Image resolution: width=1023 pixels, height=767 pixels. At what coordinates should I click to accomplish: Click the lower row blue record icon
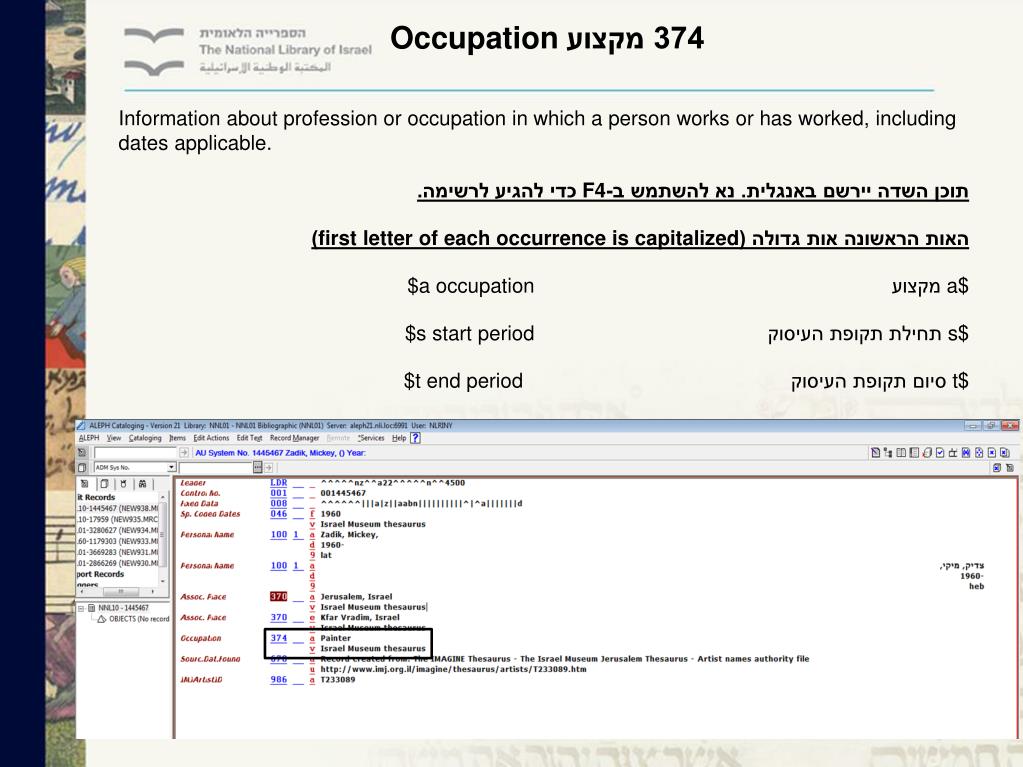997,468
